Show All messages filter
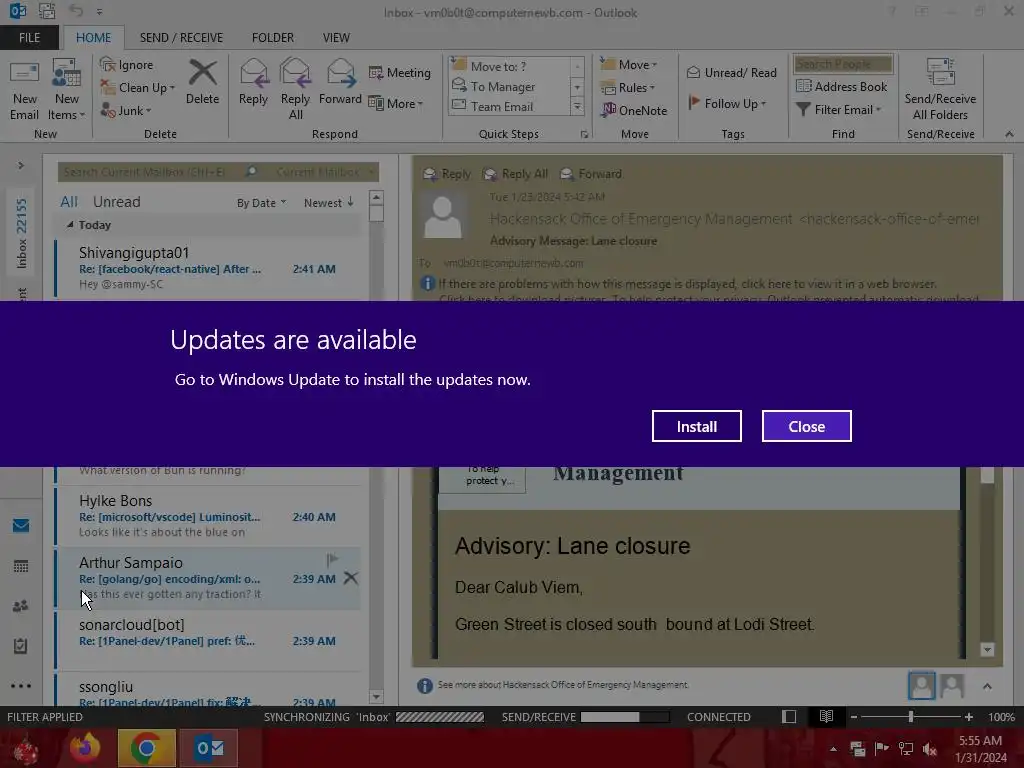The image size is (1024, 768). (x=69, y=202)
